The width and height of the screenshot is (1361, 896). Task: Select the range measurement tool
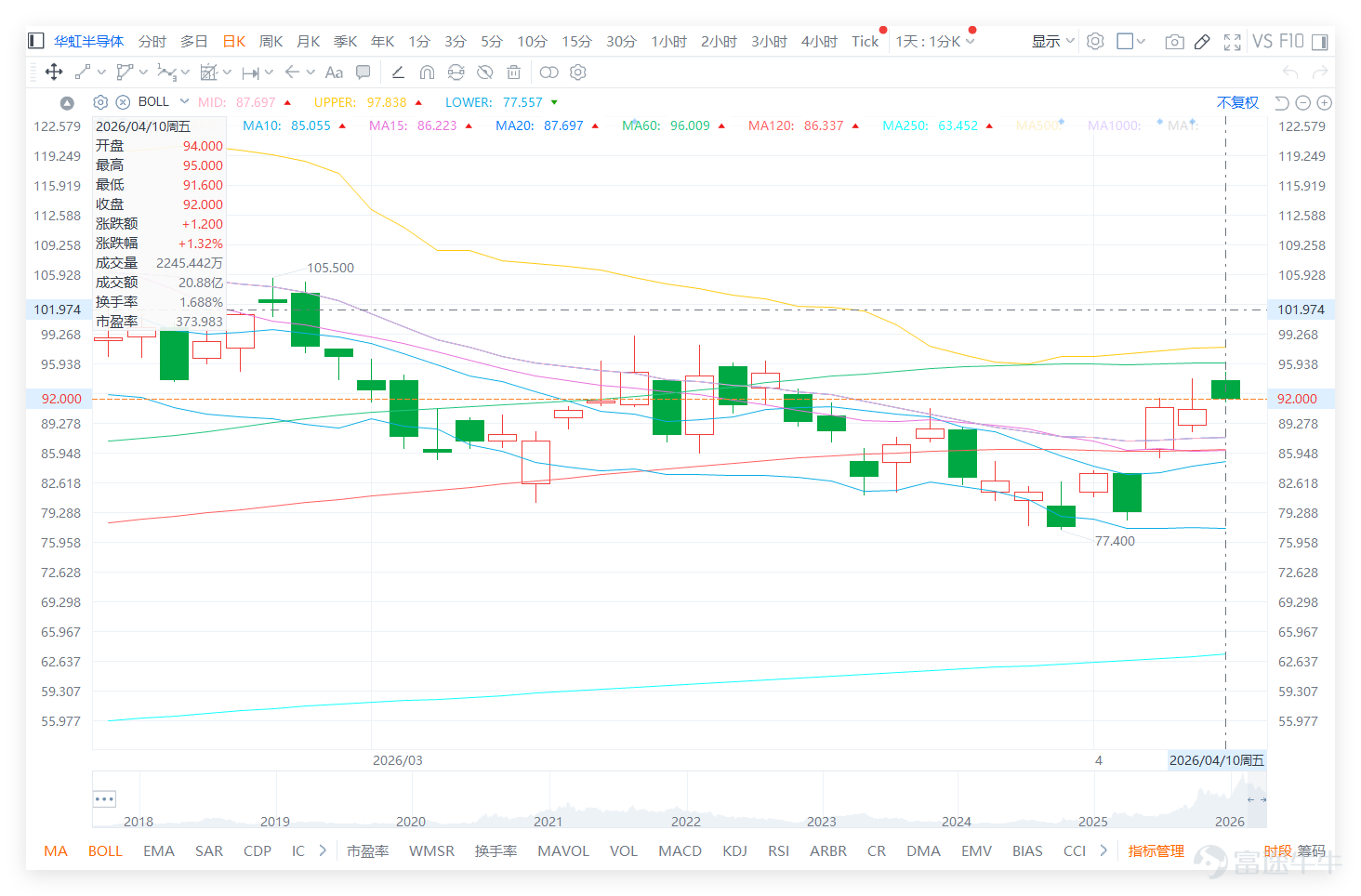(250, 72)
